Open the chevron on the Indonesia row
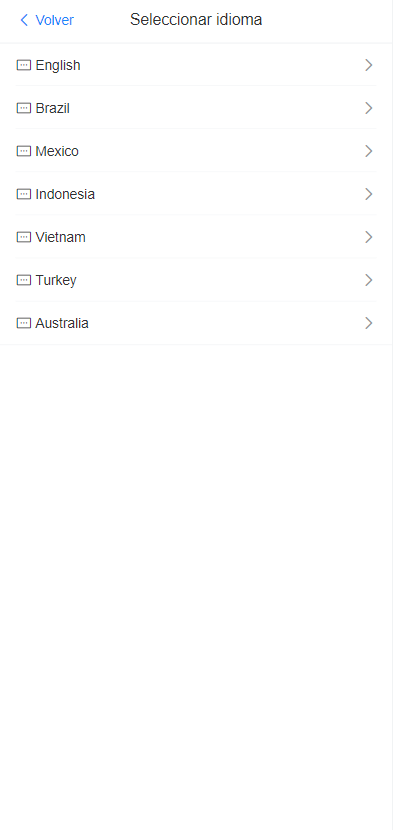 point(369,194)
